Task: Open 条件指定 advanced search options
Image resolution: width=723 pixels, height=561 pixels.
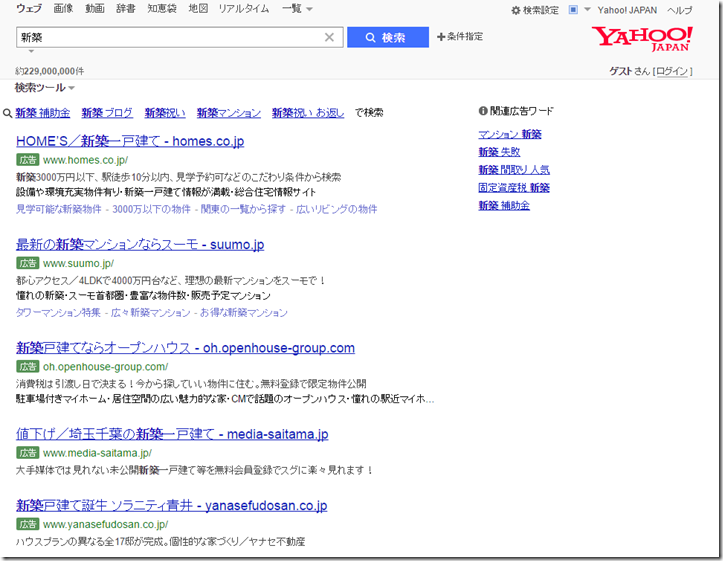Action: point(460,36)
